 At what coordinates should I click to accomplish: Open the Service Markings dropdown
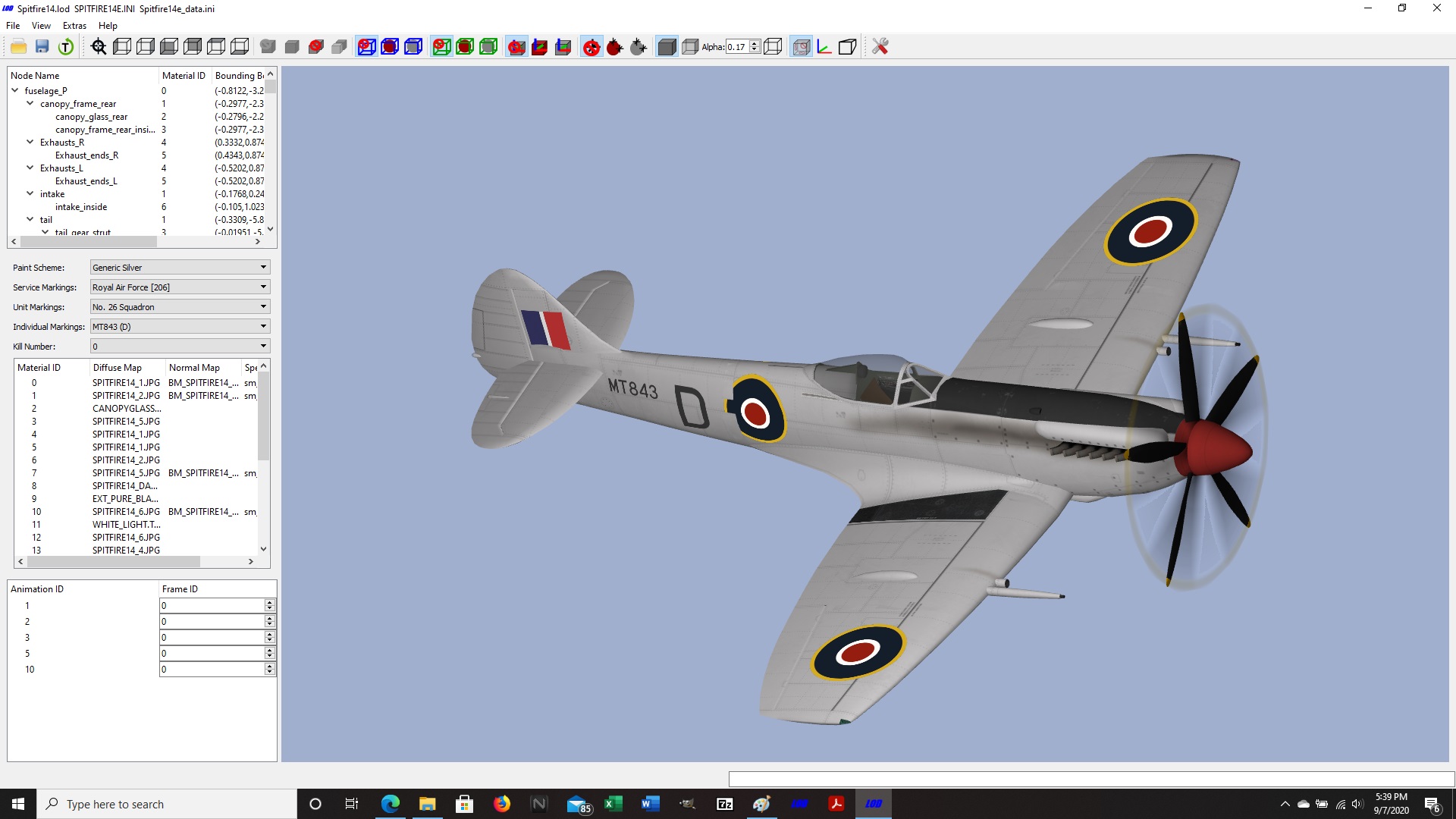[180, 287]
